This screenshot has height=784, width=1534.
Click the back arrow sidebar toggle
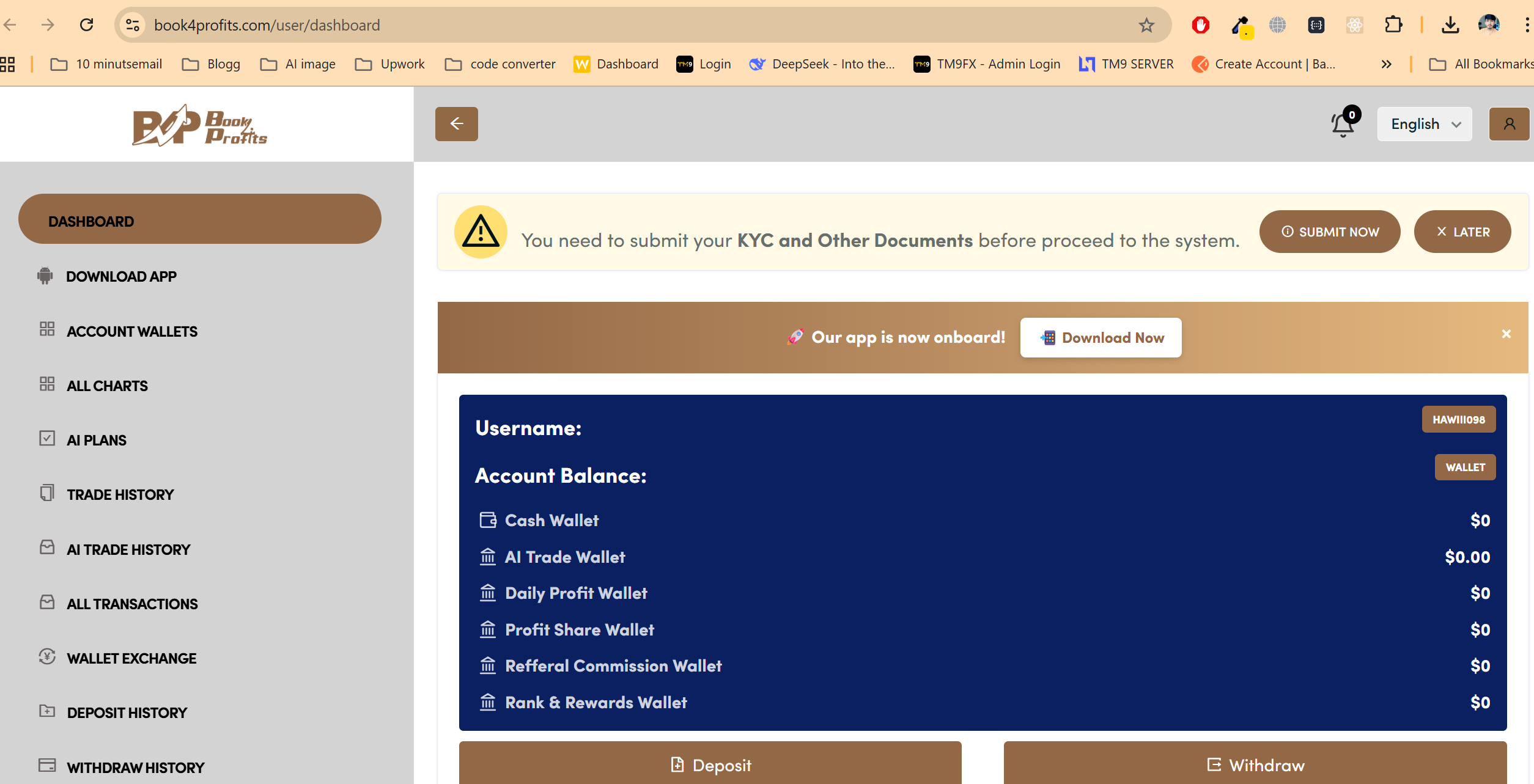coord(456,124)
